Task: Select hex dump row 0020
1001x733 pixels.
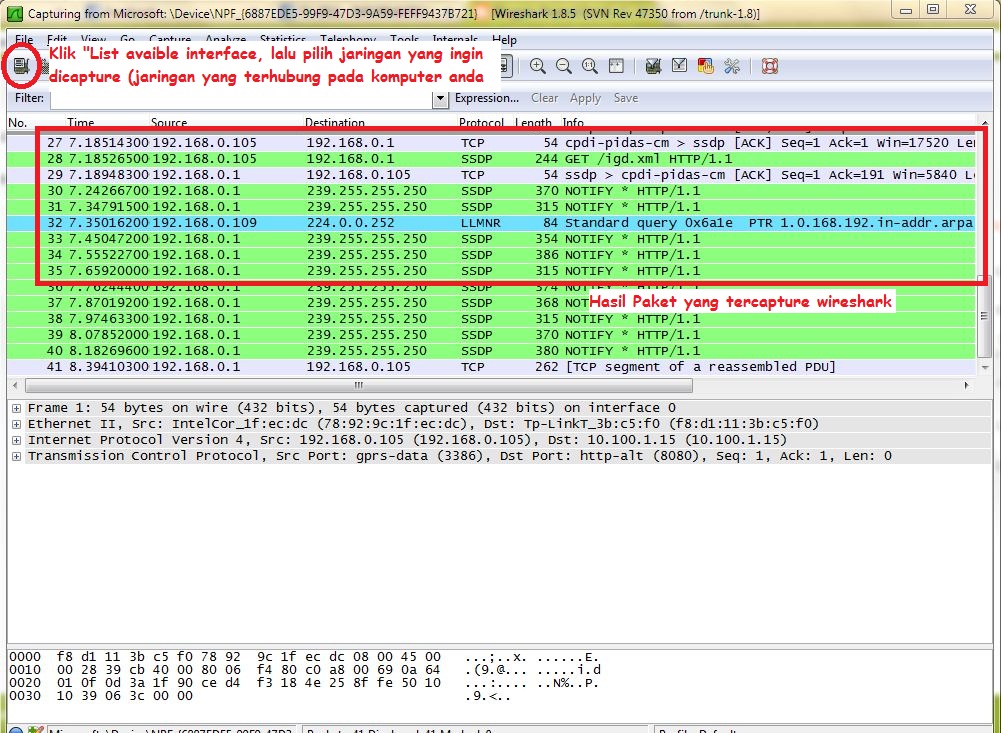Action: [x=305, y=683]
